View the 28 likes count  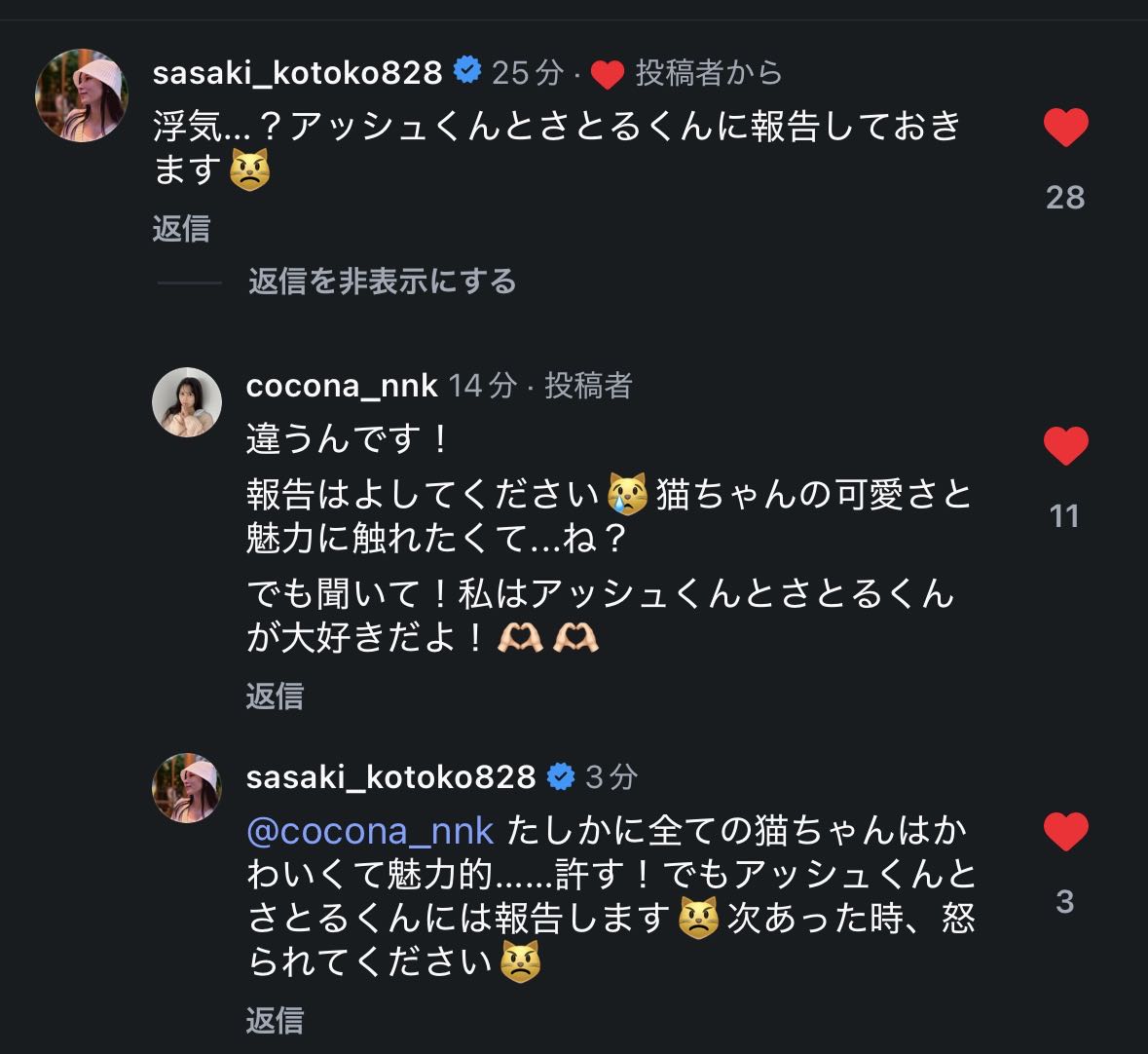[1065, 198]
